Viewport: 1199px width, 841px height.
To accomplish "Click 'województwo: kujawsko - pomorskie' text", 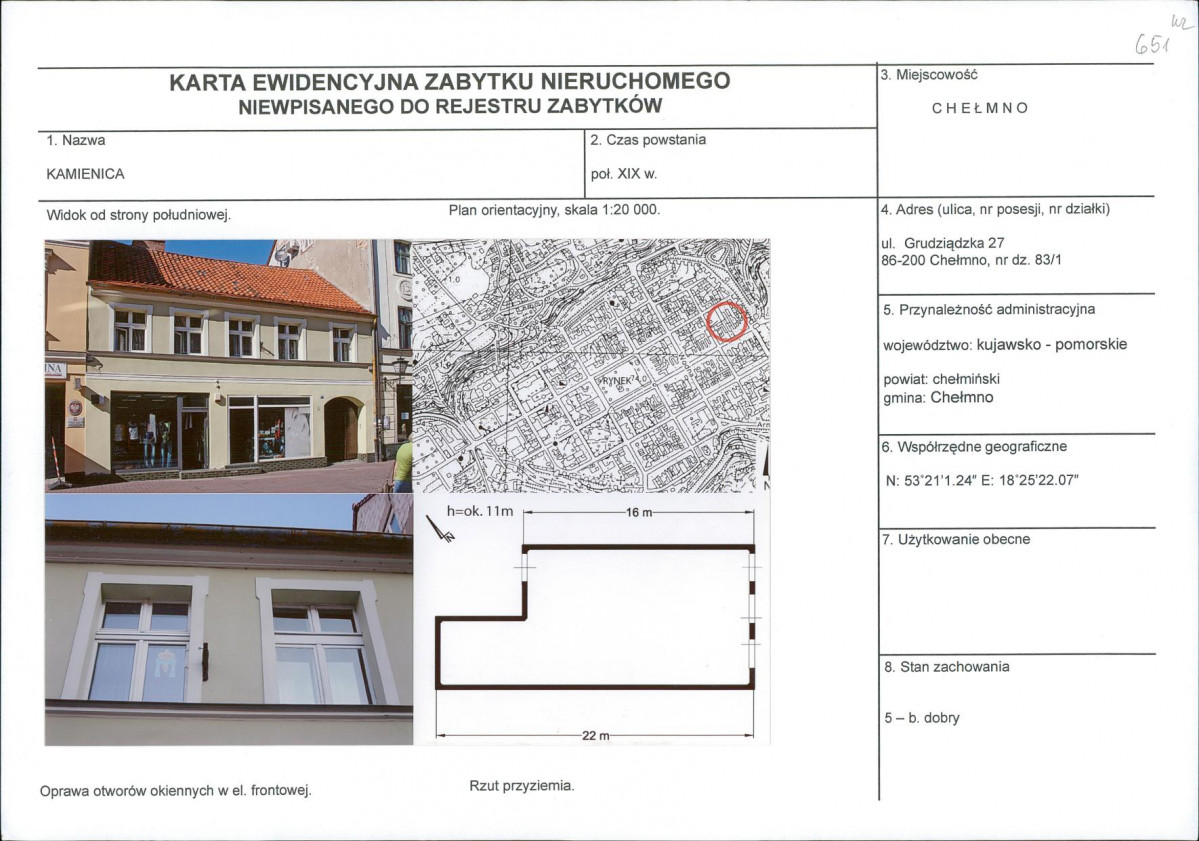I will 1005,345.
